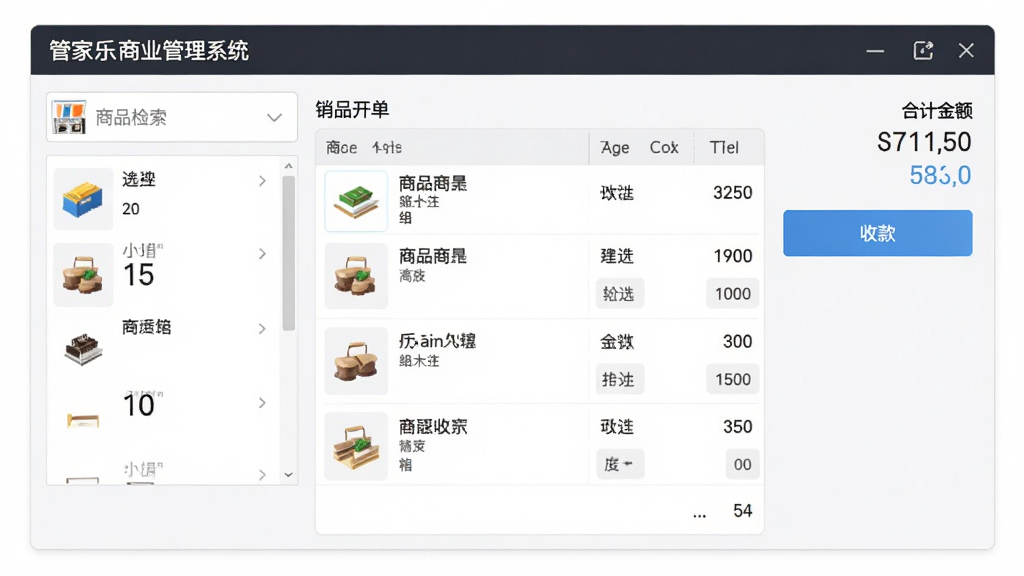Screen dimensions: 1024x576
Task: Click the sidebar vertical scrollbar thumb
Action: click(289, 253)
